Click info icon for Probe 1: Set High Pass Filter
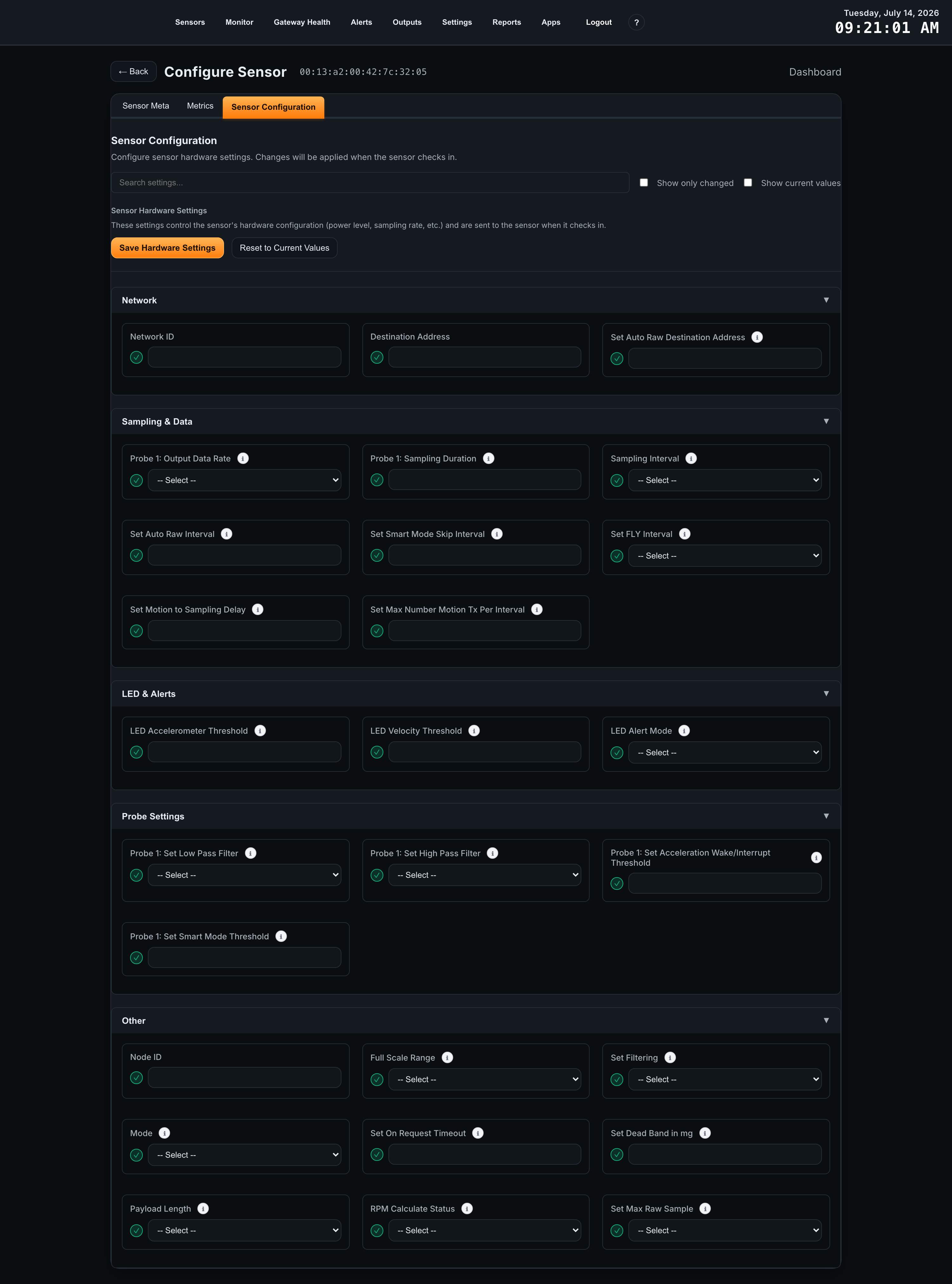The image size is (952, 1284). [x=493, y=853]
